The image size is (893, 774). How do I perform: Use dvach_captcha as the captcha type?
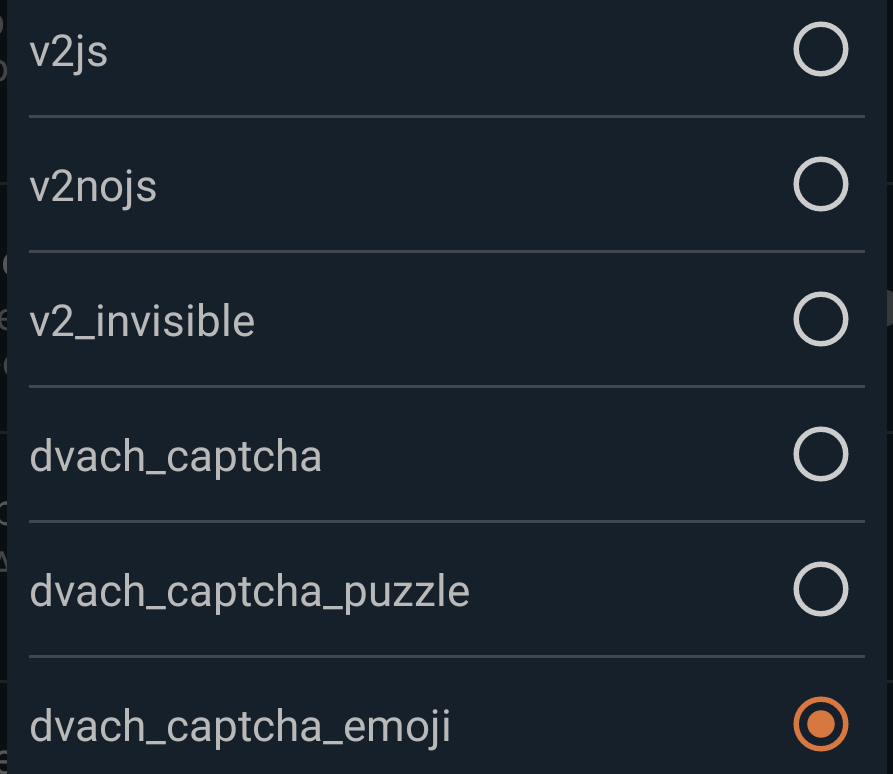point(820,455)
